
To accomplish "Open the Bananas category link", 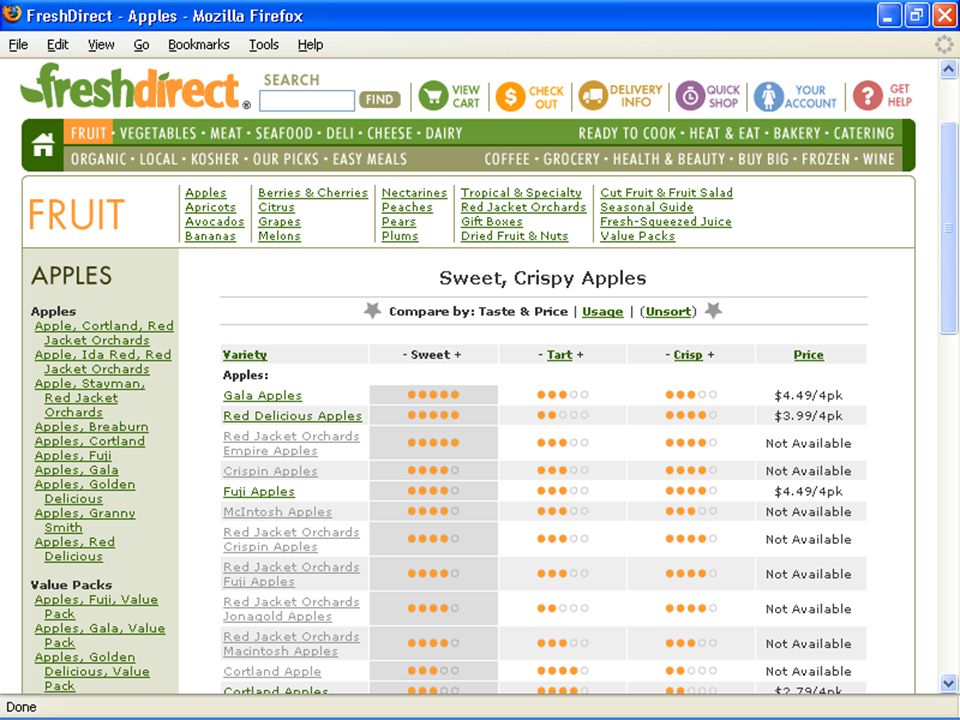I will pyautogui.click(x=210, y=236).
